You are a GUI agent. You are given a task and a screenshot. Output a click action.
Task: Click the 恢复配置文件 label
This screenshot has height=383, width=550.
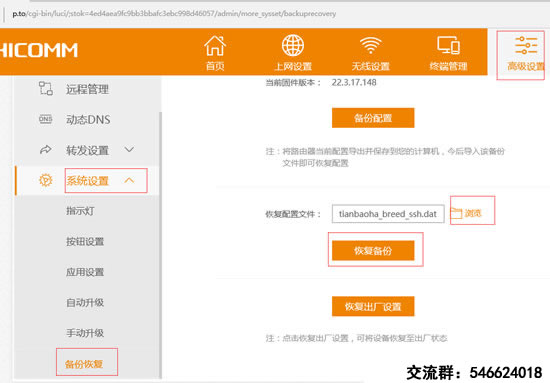[293, 214]
